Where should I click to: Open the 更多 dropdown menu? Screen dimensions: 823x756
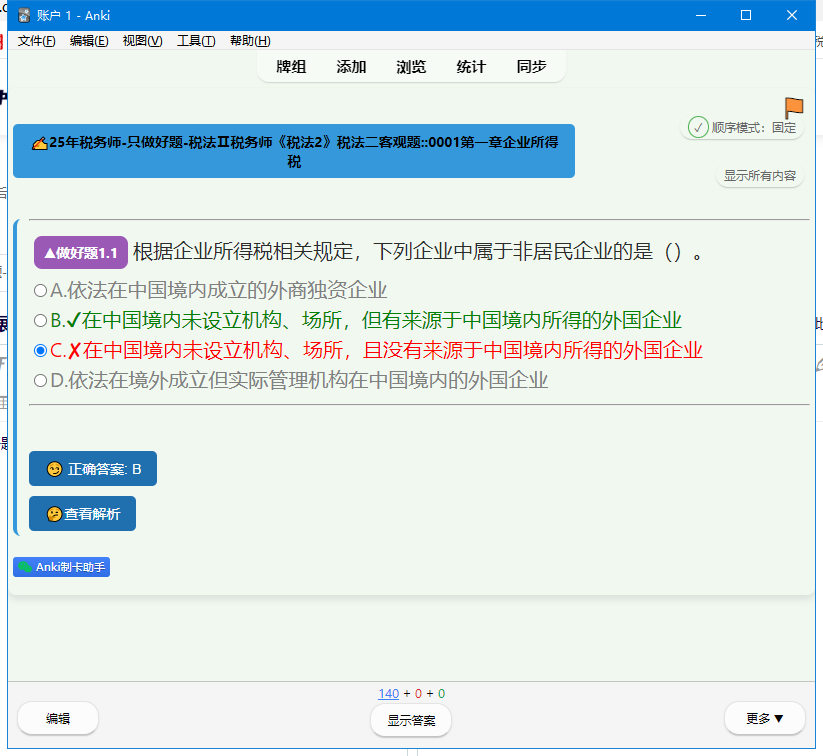click(x=765, y=718)
